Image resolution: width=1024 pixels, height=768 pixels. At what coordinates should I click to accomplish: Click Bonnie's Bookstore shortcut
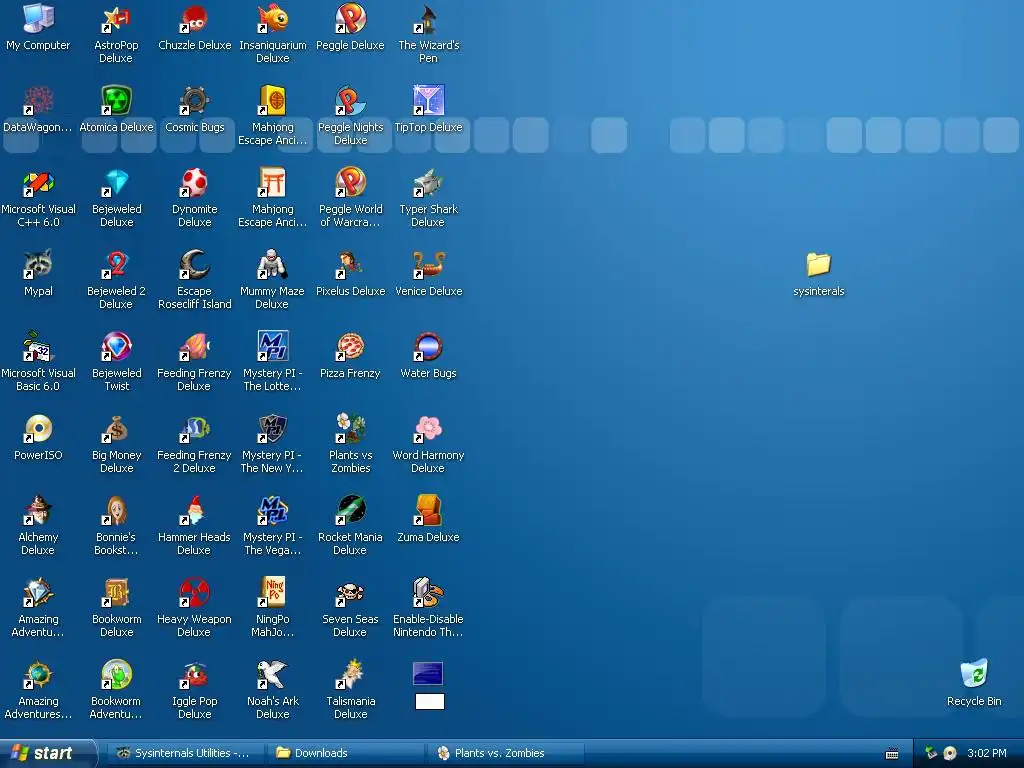coord(116,511)
